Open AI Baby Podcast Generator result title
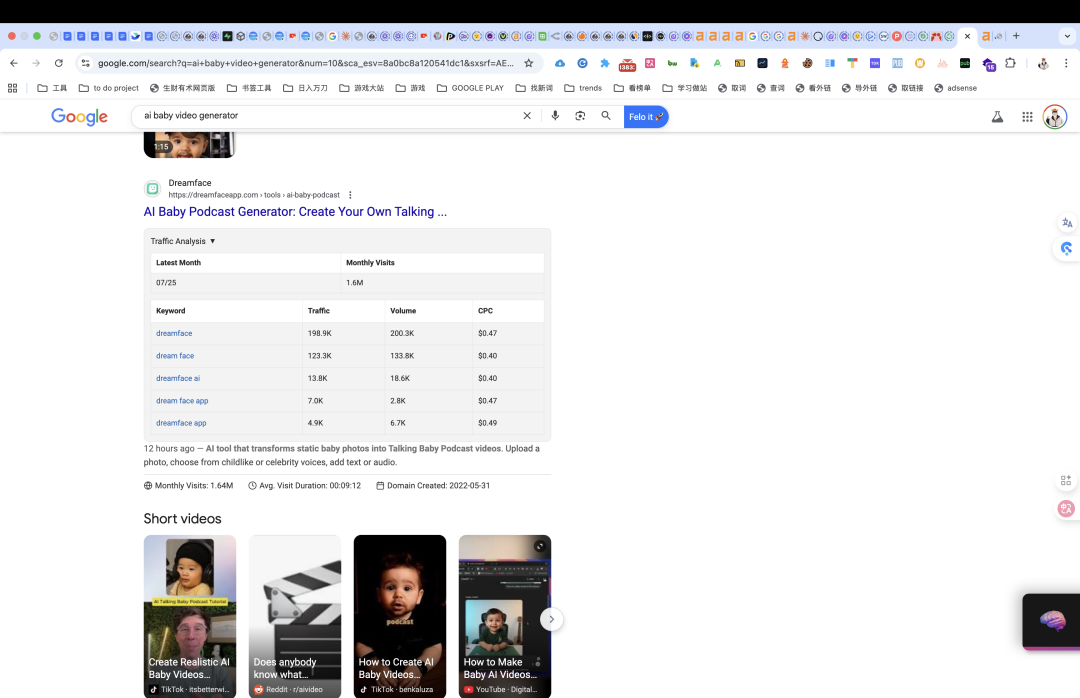 point(295,212)
